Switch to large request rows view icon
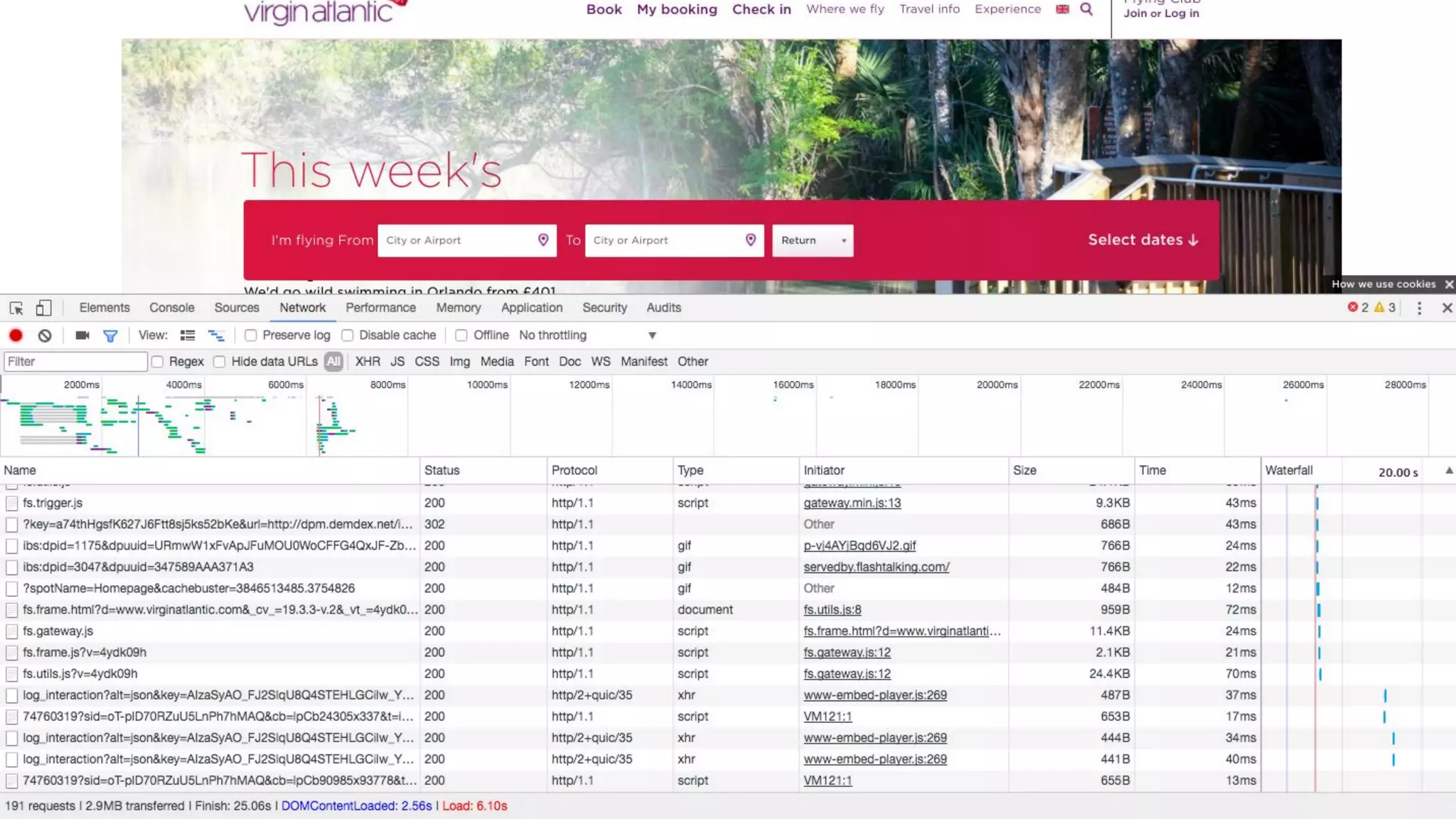 (x=188, y=336)
